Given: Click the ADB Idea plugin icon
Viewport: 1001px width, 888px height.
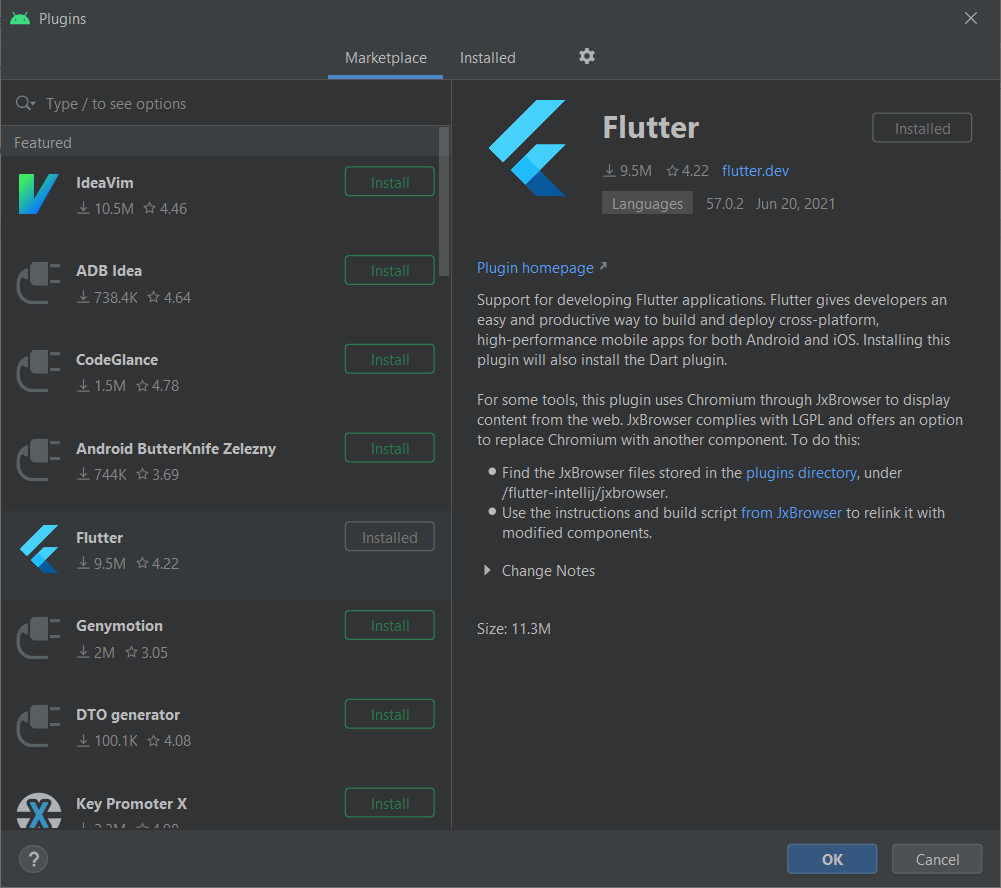Looking at the screenshot, I should point(38,283).
